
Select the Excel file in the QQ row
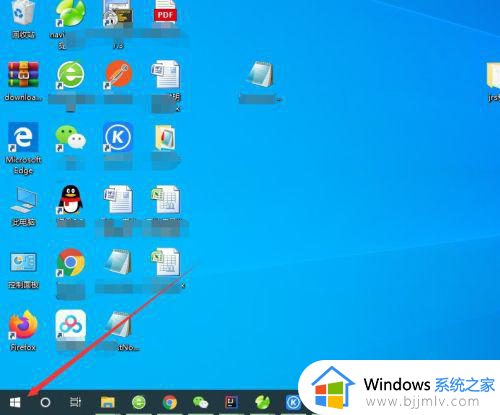tap(165, 199)
